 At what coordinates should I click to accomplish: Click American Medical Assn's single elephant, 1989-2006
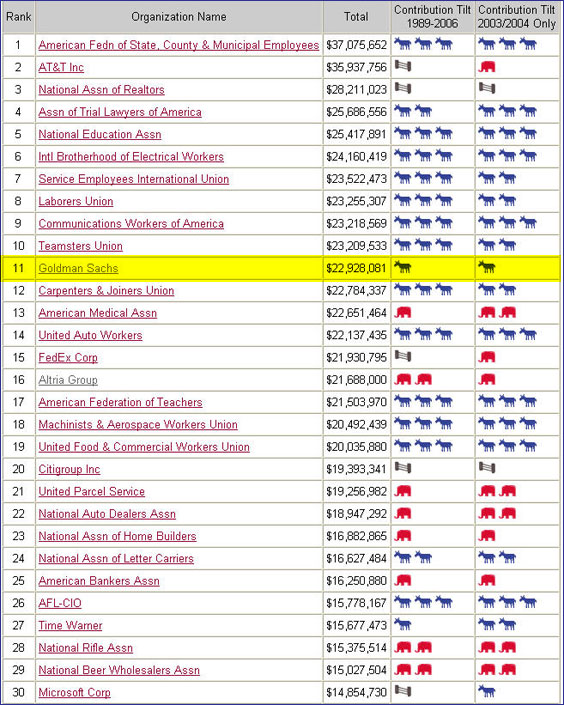point(403,312)
